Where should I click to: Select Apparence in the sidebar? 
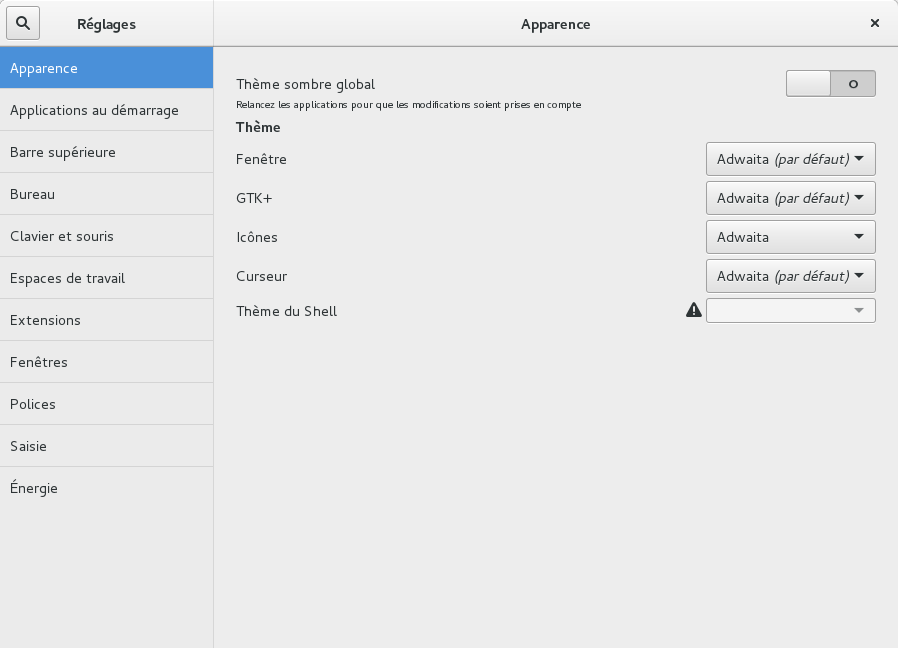pos(106,69)
